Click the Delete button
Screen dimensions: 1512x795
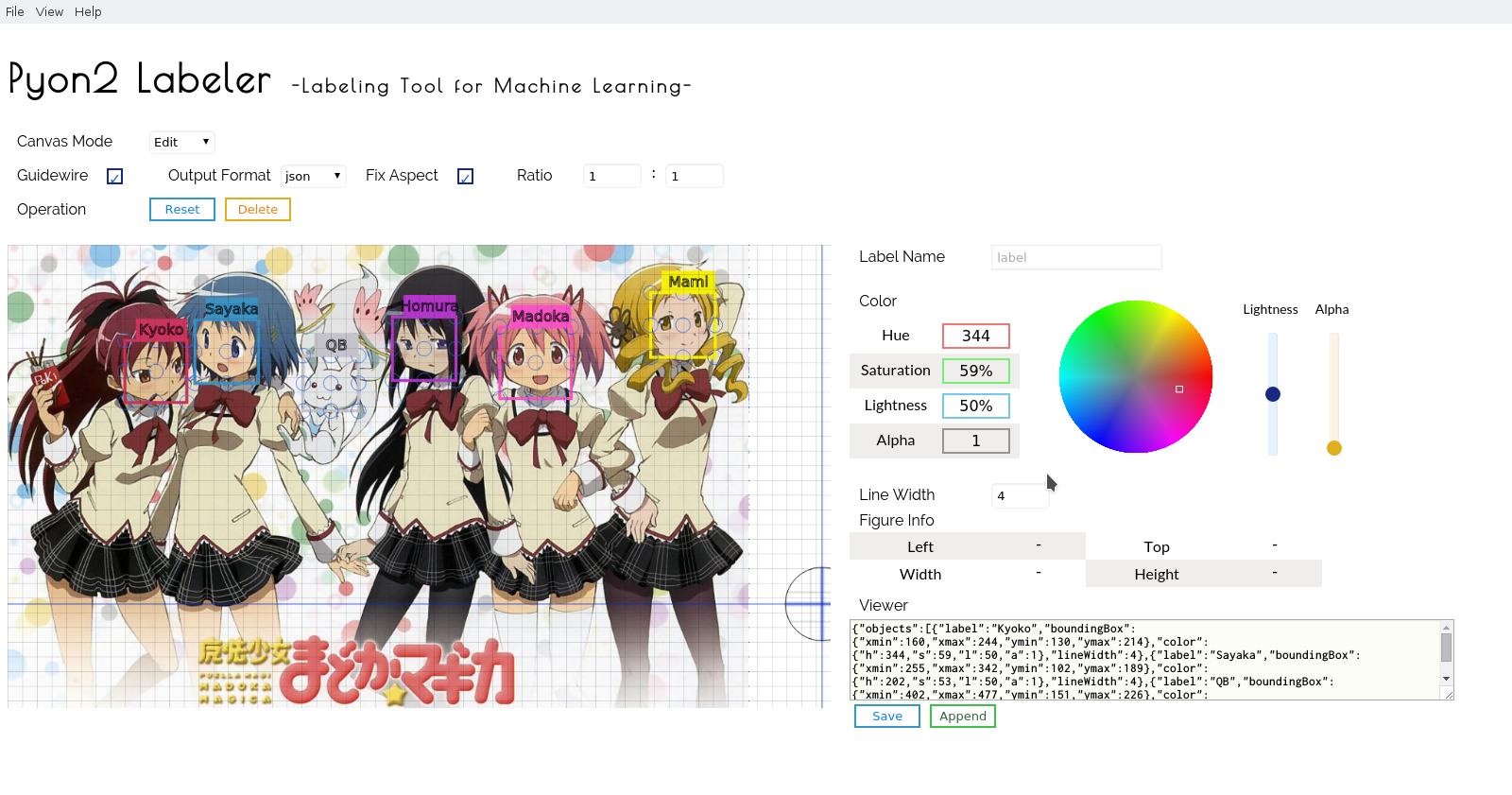pos(258,209)
